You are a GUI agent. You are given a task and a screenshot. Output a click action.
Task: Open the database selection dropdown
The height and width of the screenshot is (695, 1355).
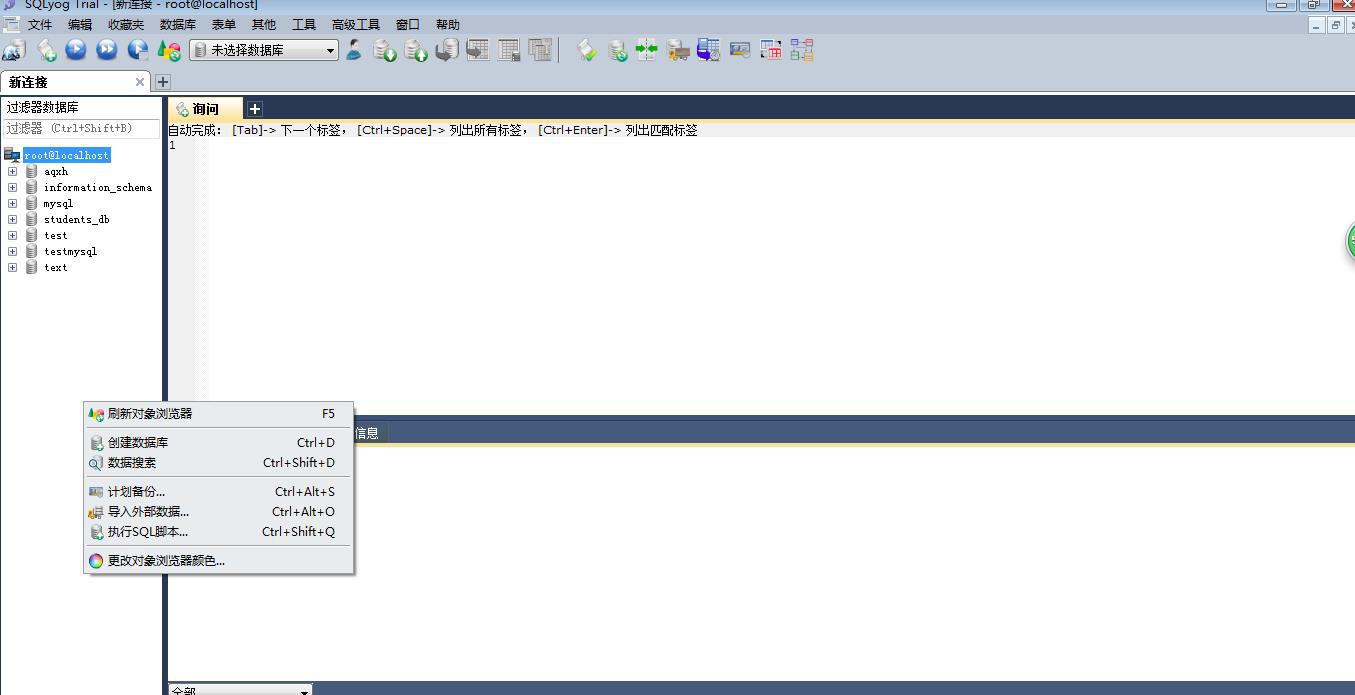tap(264, 50)
